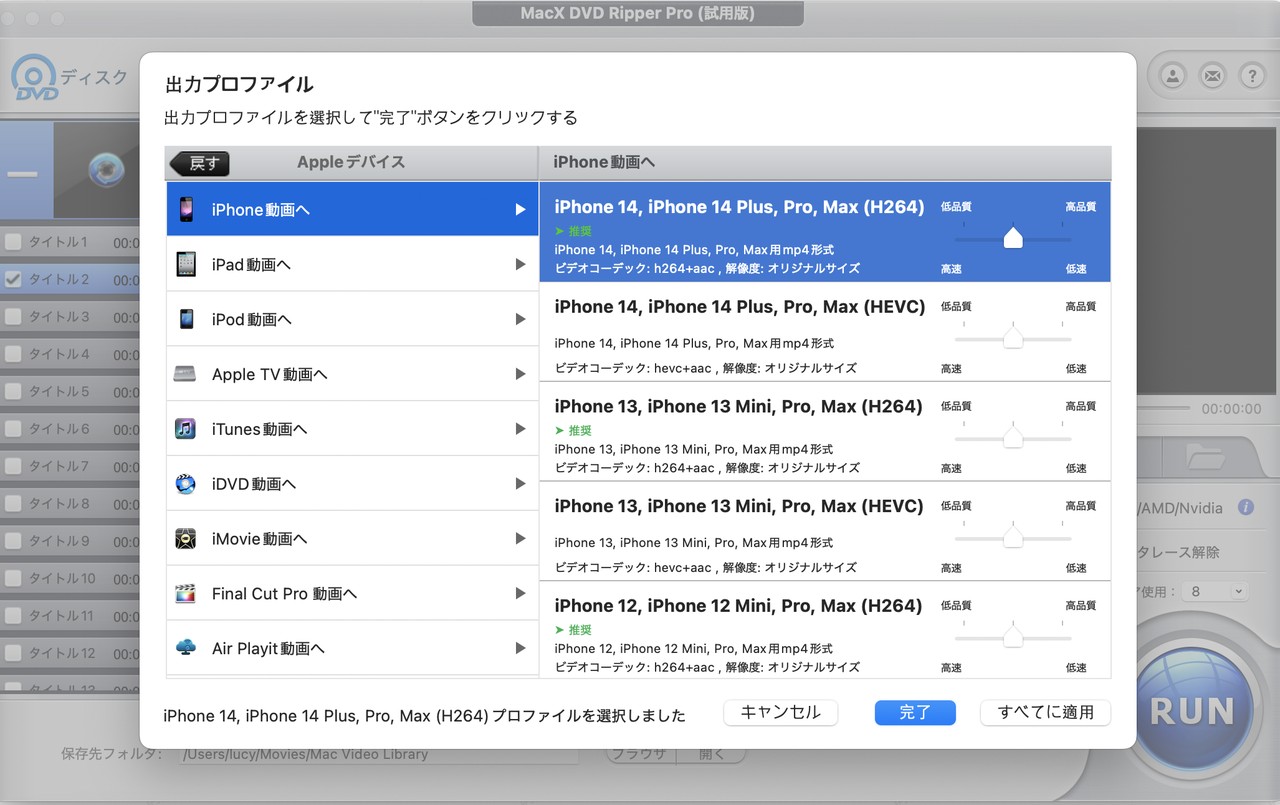Confirm with the 完了 button
Image resolution: width=1280 pixels, height=805 pixels.
[x=915, y=712]
